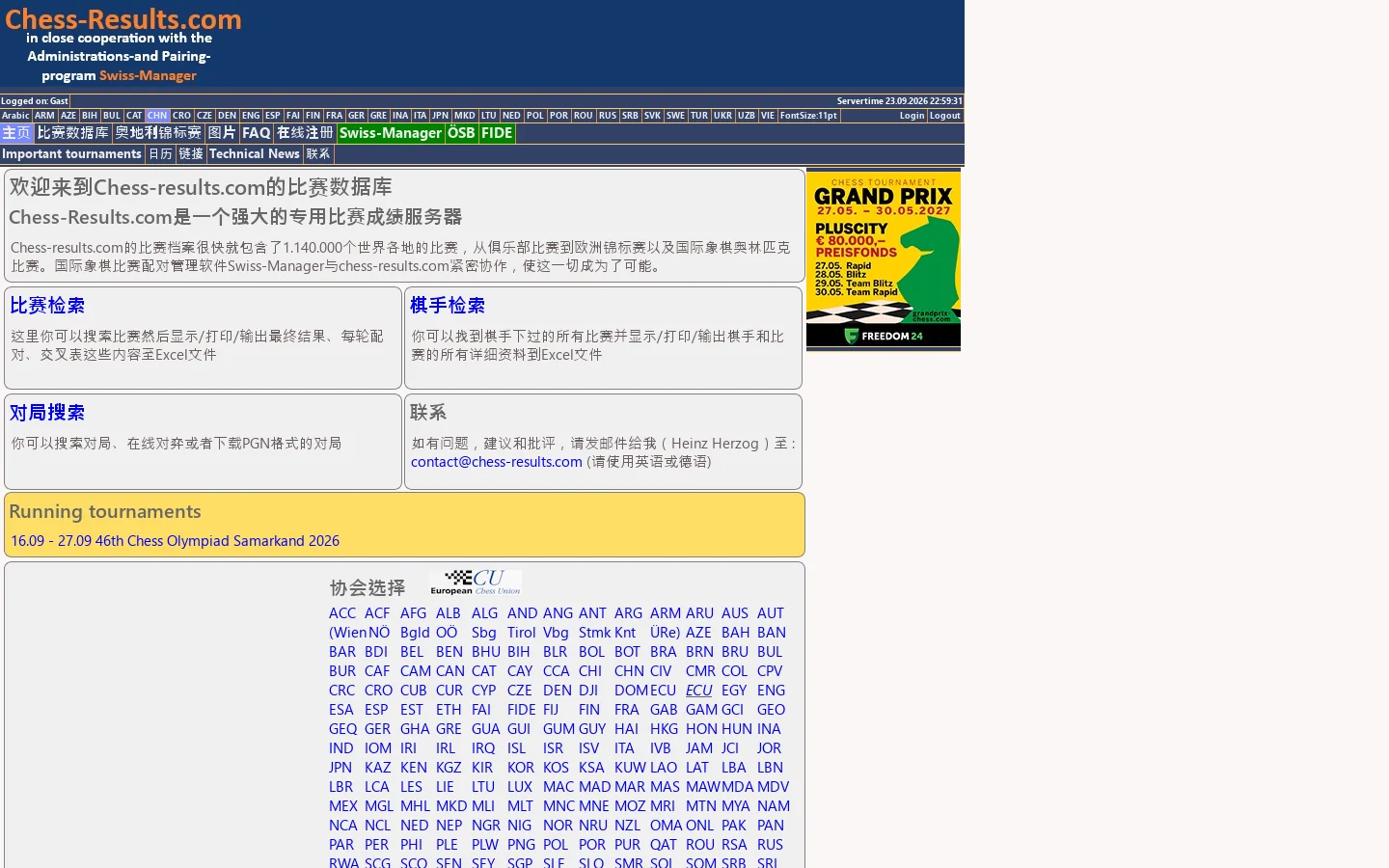This screenshot has height=868, width=1389.
Task: Open the Chess-Results.com logo homepage
Action: 123,45
